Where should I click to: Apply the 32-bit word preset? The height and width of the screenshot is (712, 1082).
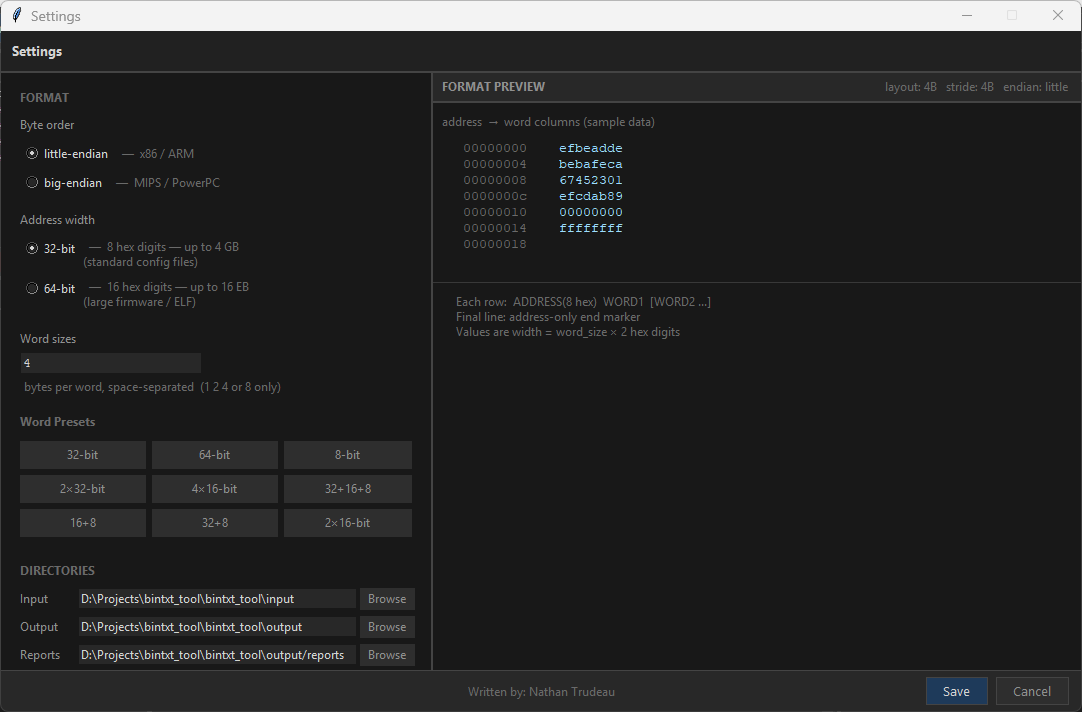click(83, 455)
